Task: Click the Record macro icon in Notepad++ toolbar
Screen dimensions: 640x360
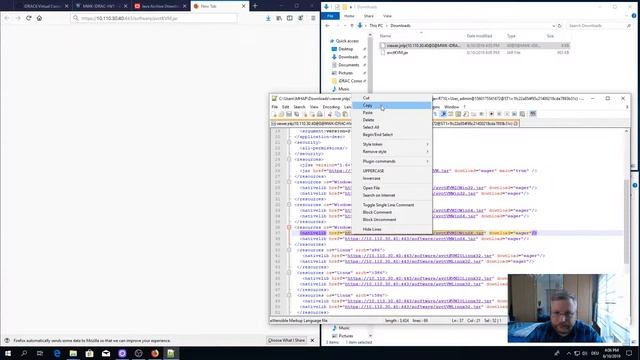Action: click(x=491, y=114)
